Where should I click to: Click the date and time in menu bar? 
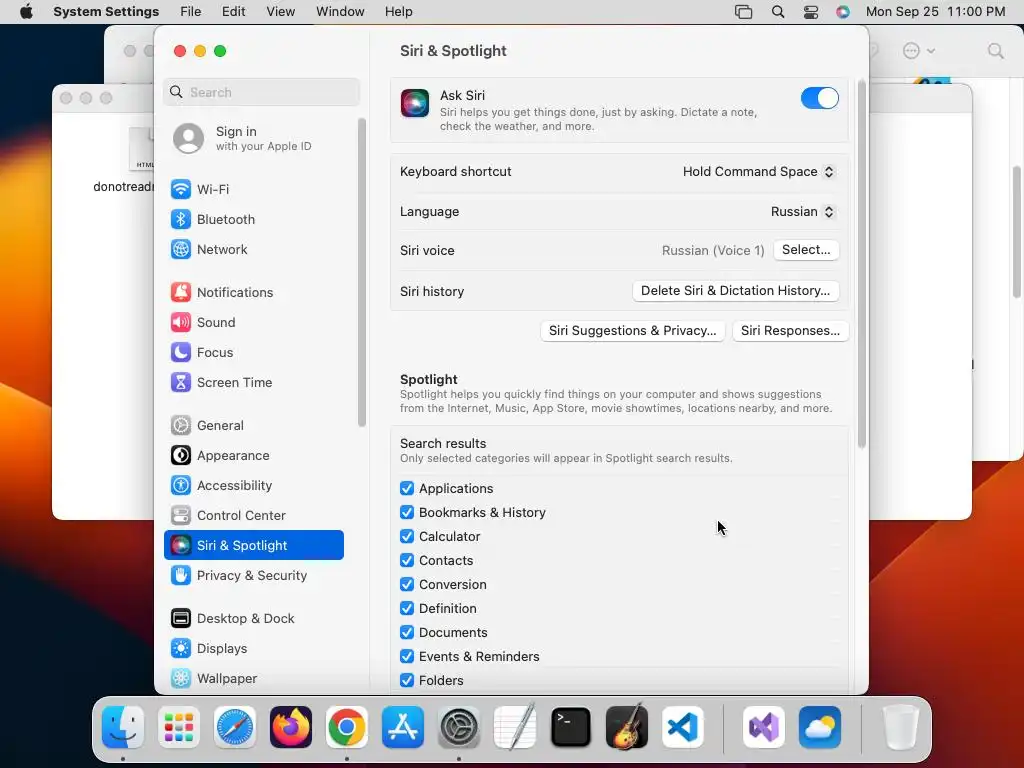click(935, 12)
